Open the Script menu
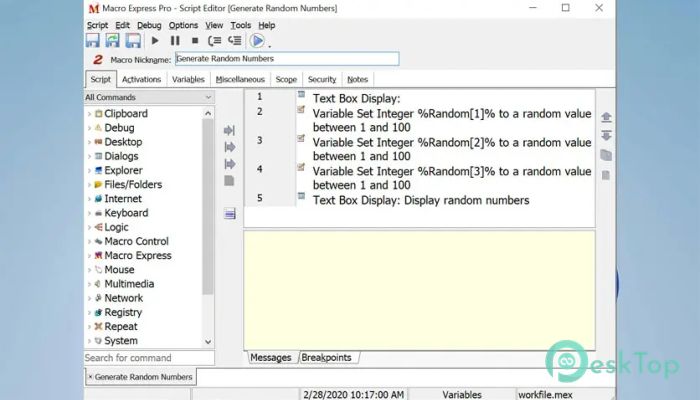 pos(97,25)
